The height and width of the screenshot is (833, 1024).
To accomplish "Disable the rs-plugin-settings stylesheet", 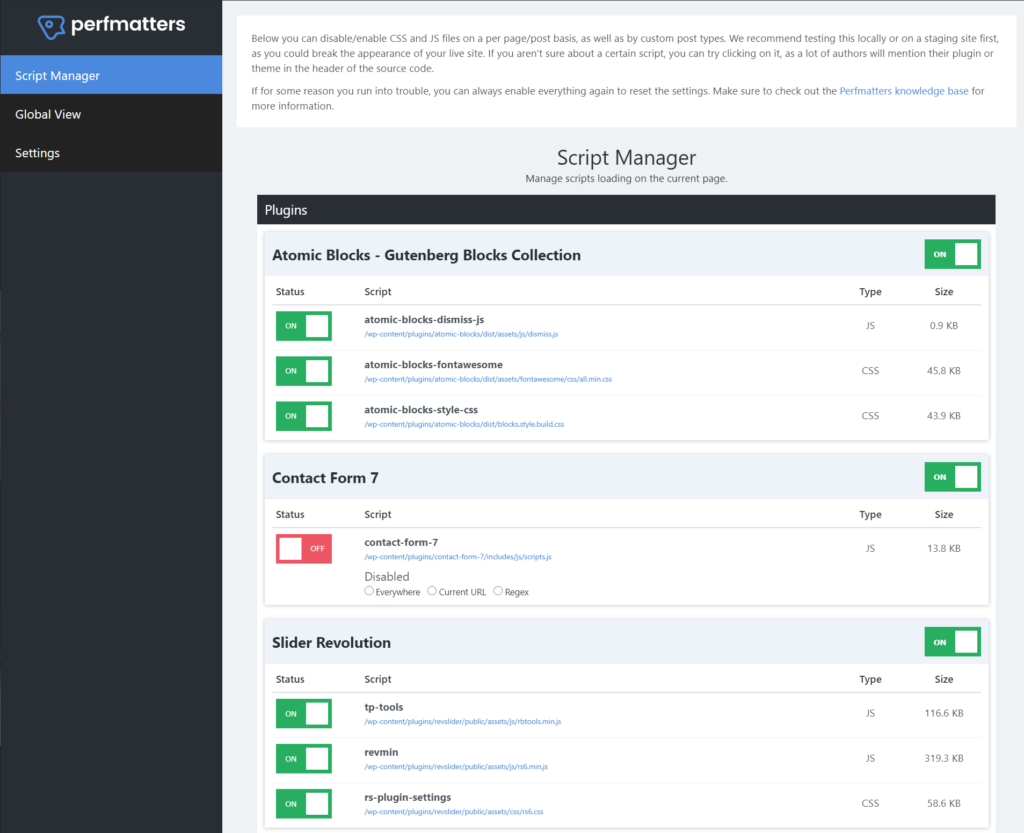I will (303, 803).
